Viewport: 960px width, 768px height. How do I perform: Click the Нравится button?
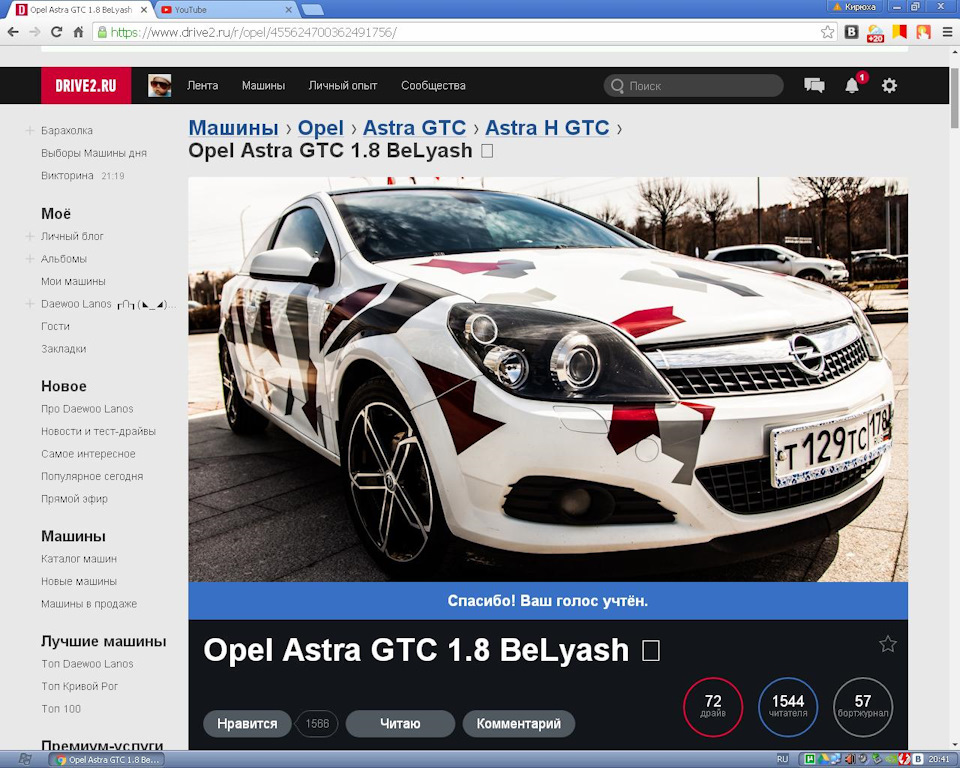coord(247,724)
